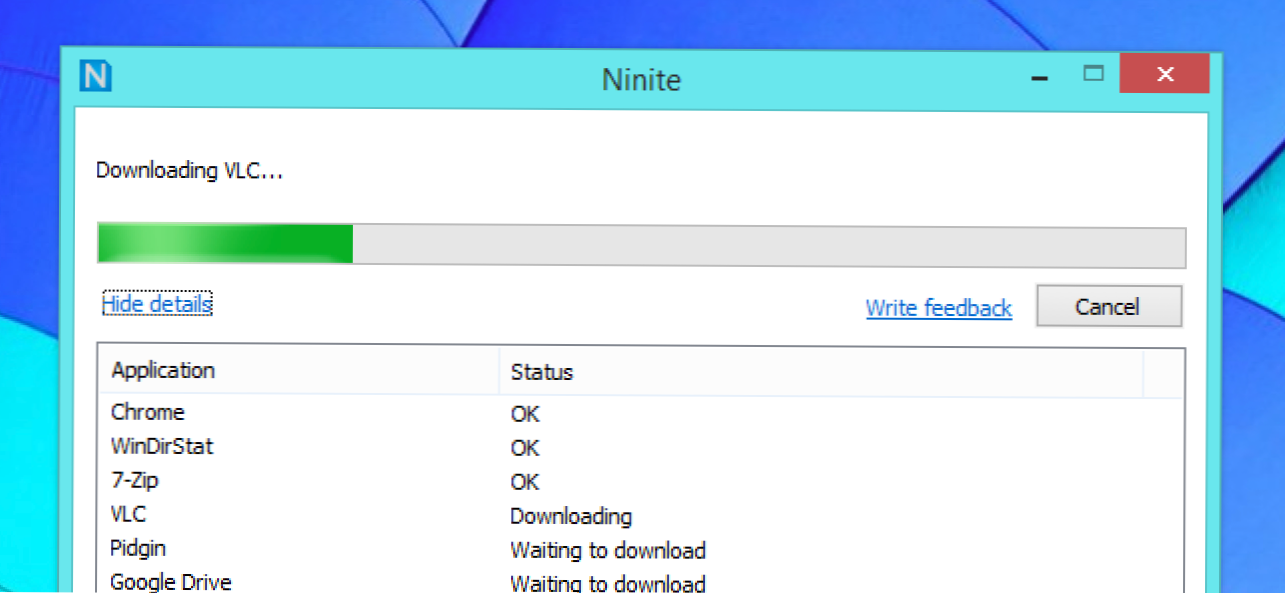Select the Chrome row in application list

click(x=148, y=412)
